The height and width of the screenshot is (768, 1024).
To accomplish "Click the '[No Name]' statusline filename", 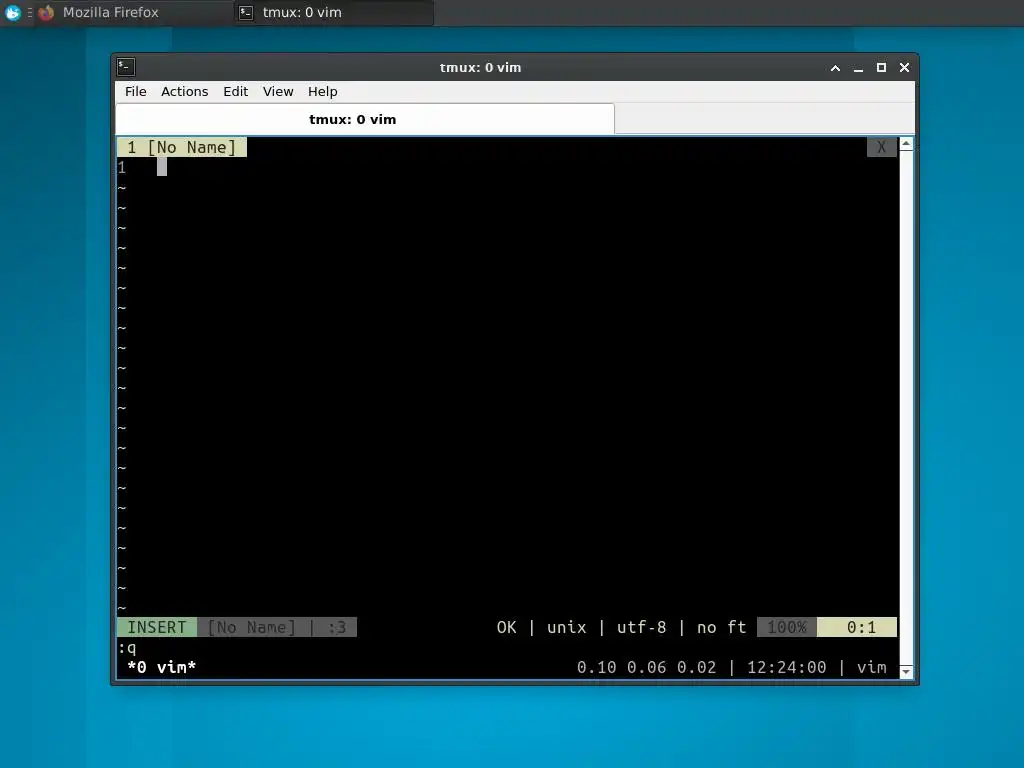I will pos(251,627).
